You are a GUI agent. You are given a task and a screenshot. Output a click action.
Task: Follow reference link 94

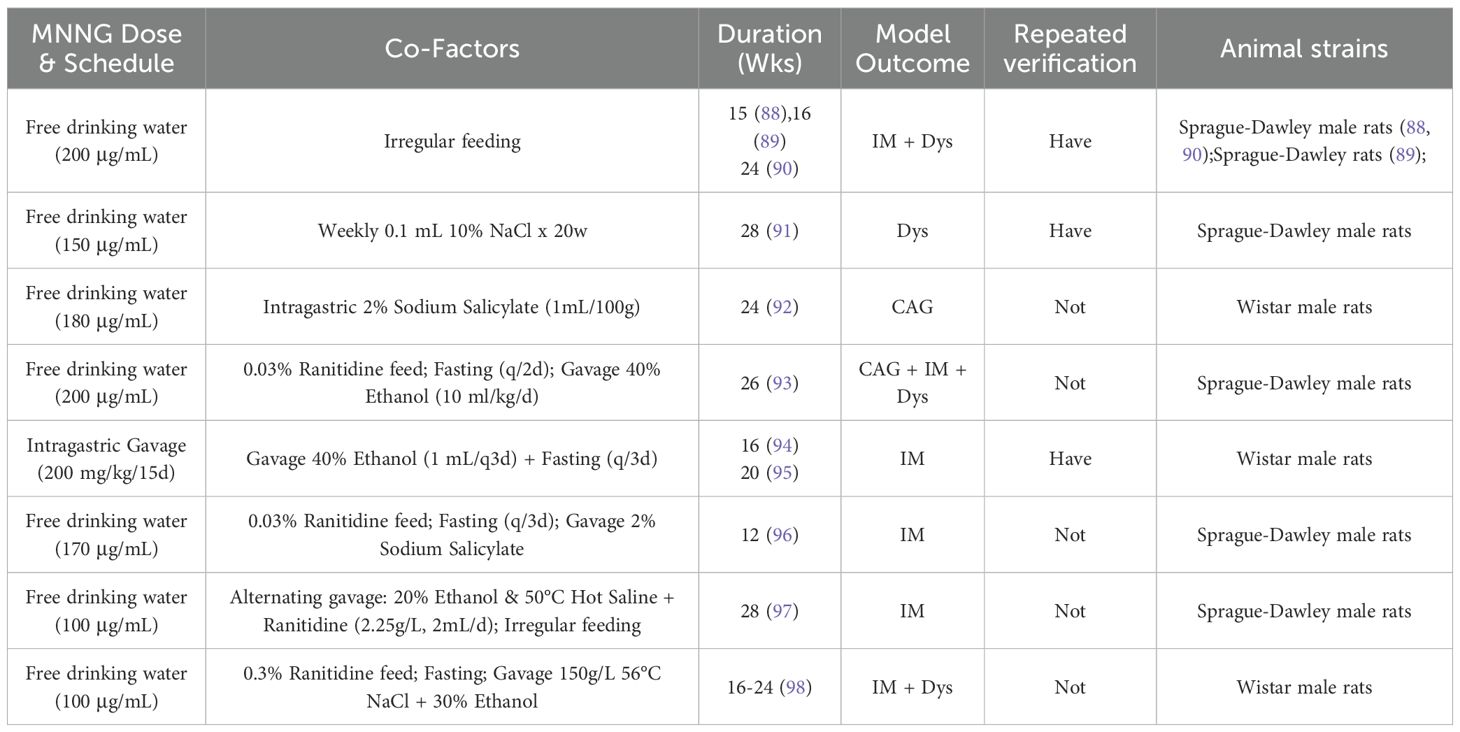pyautogui.click(x=782, y=445)
